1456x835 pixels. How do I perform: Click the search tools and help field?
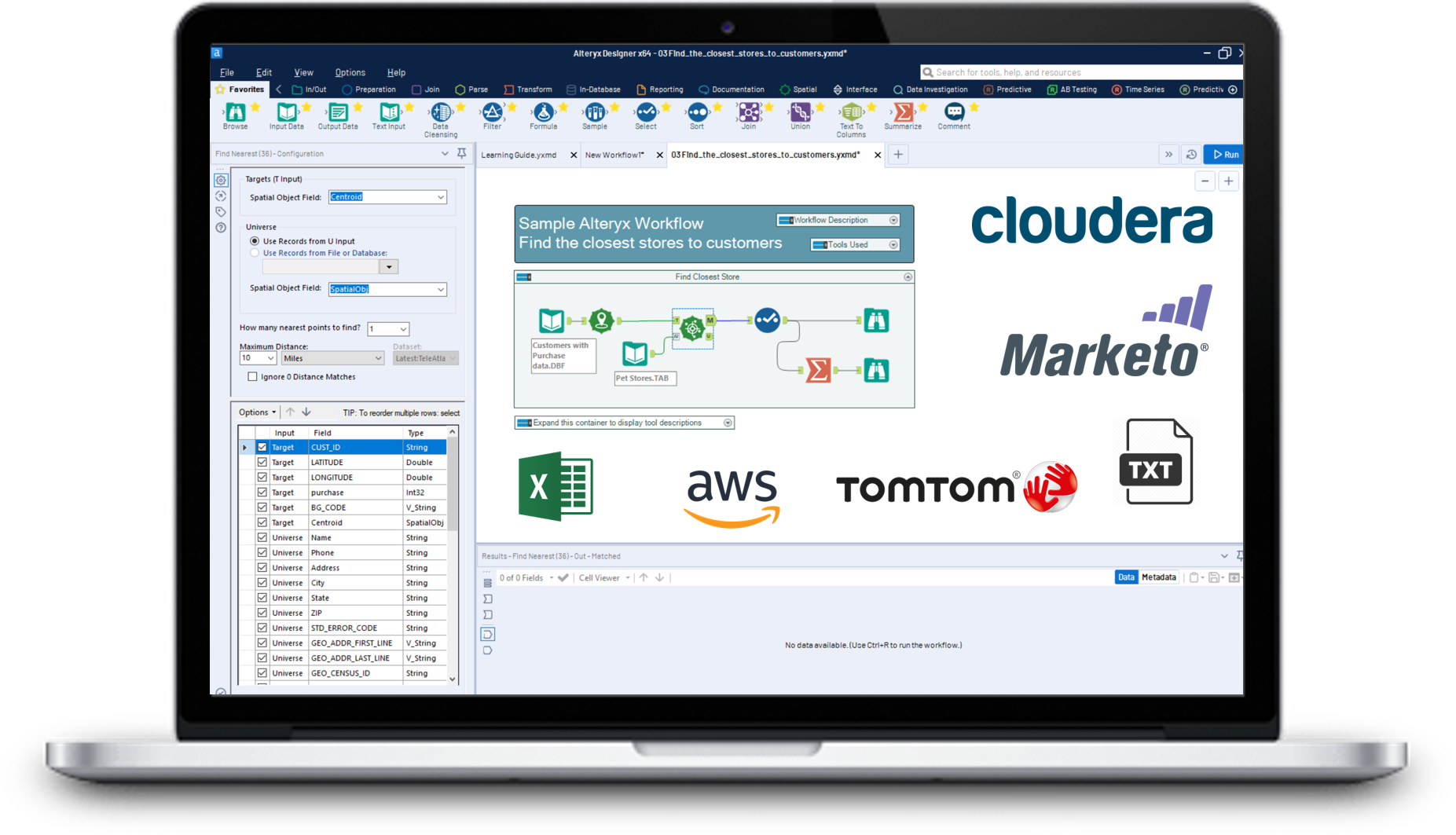1080,72
